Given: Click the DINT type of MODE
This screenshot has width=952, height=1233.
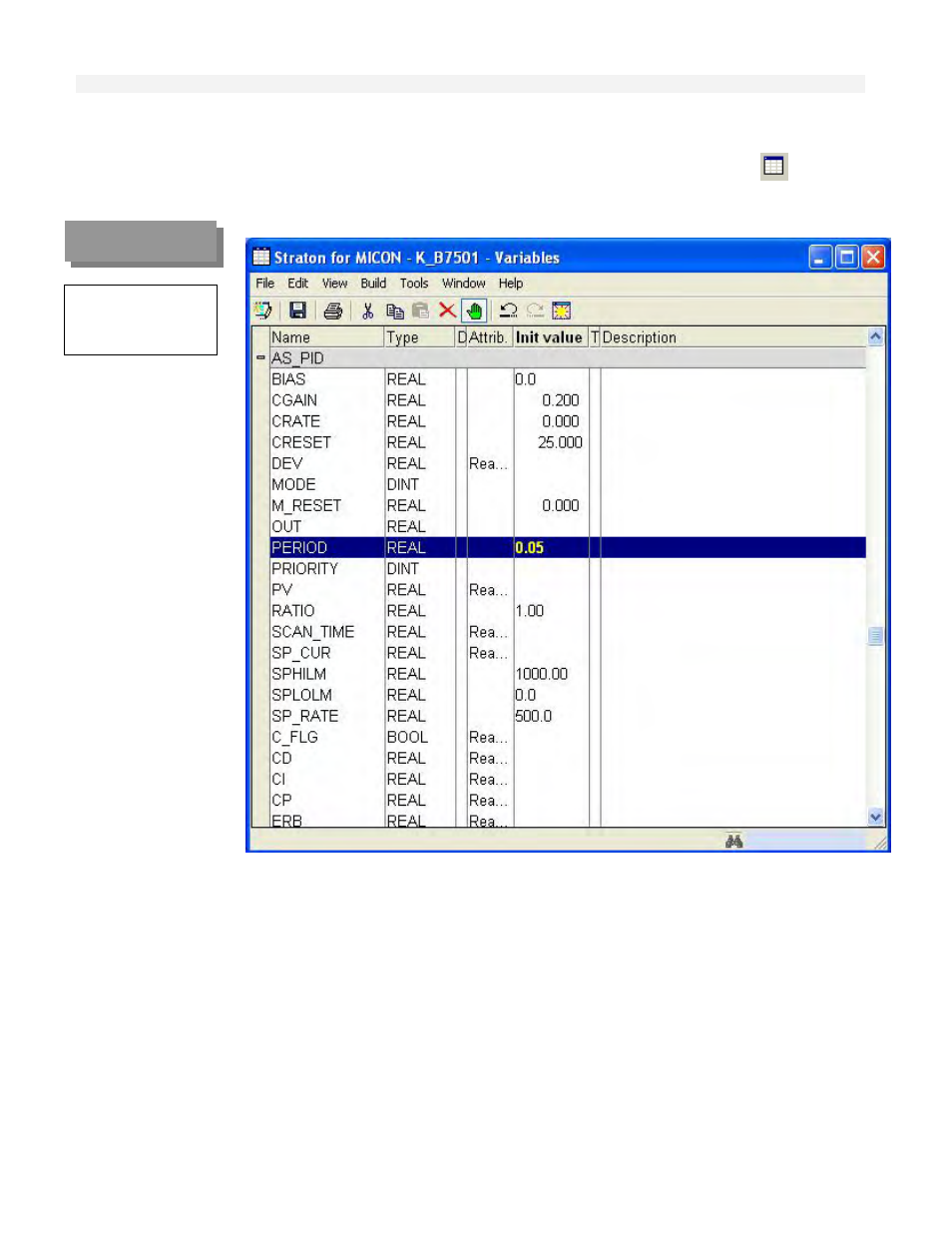Looking at the screenshot, I should coord(403,484).
